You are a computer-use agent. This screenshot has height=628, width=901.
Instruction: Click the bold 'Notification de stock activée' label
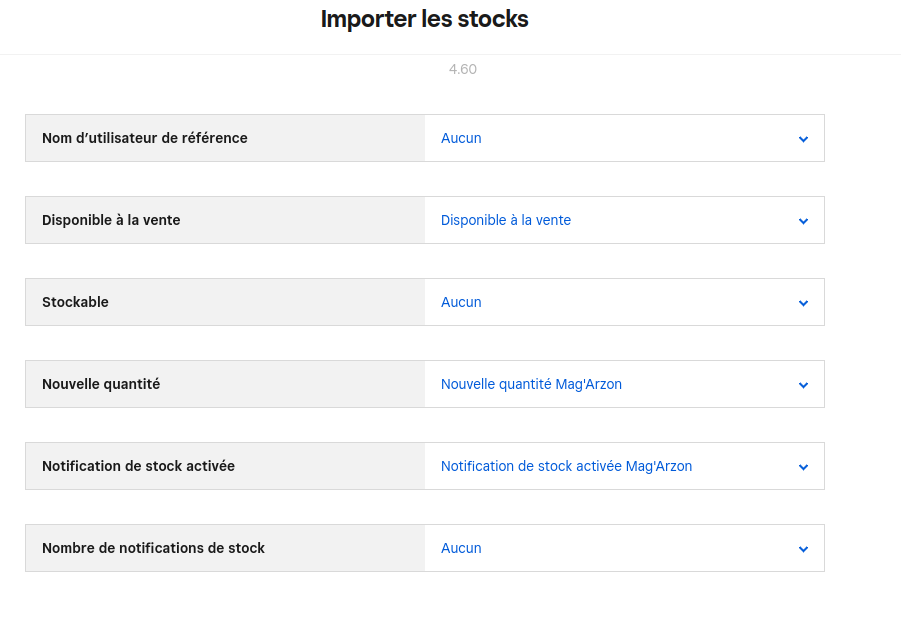pos(138,466)
